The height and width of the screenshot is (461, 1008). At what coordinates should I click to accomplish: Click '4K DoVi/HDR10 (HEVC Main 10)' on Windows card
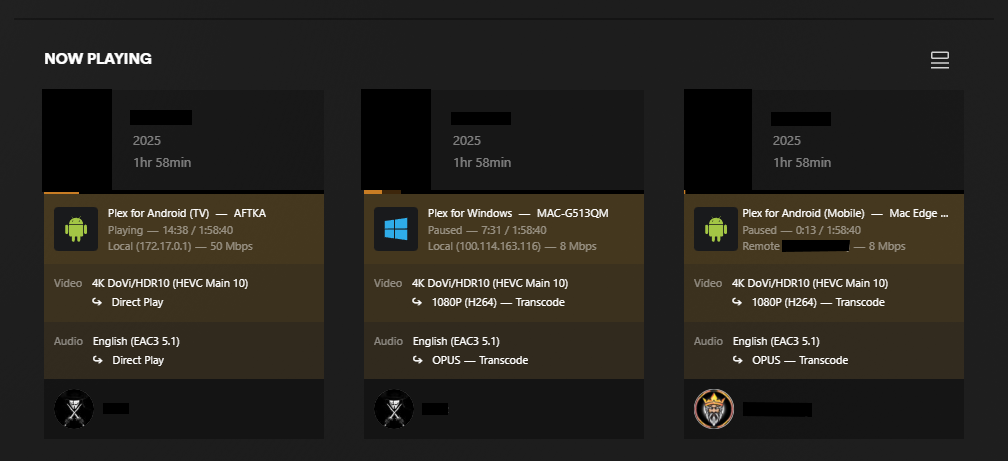(x=490, y=283)
